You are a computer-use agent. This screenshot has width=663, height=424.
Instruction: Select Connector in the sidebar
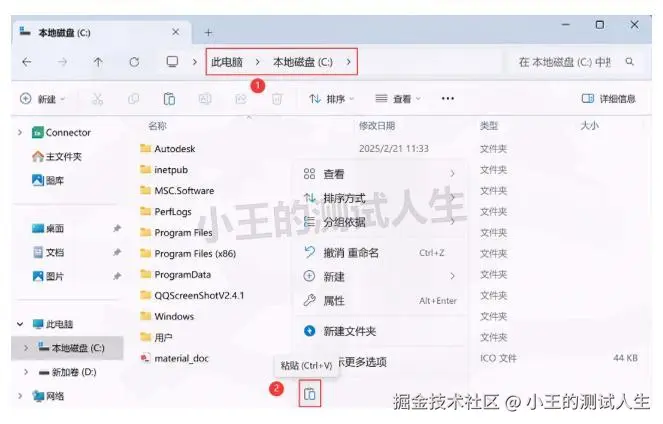pyautogui.click(x=61, y=132)
